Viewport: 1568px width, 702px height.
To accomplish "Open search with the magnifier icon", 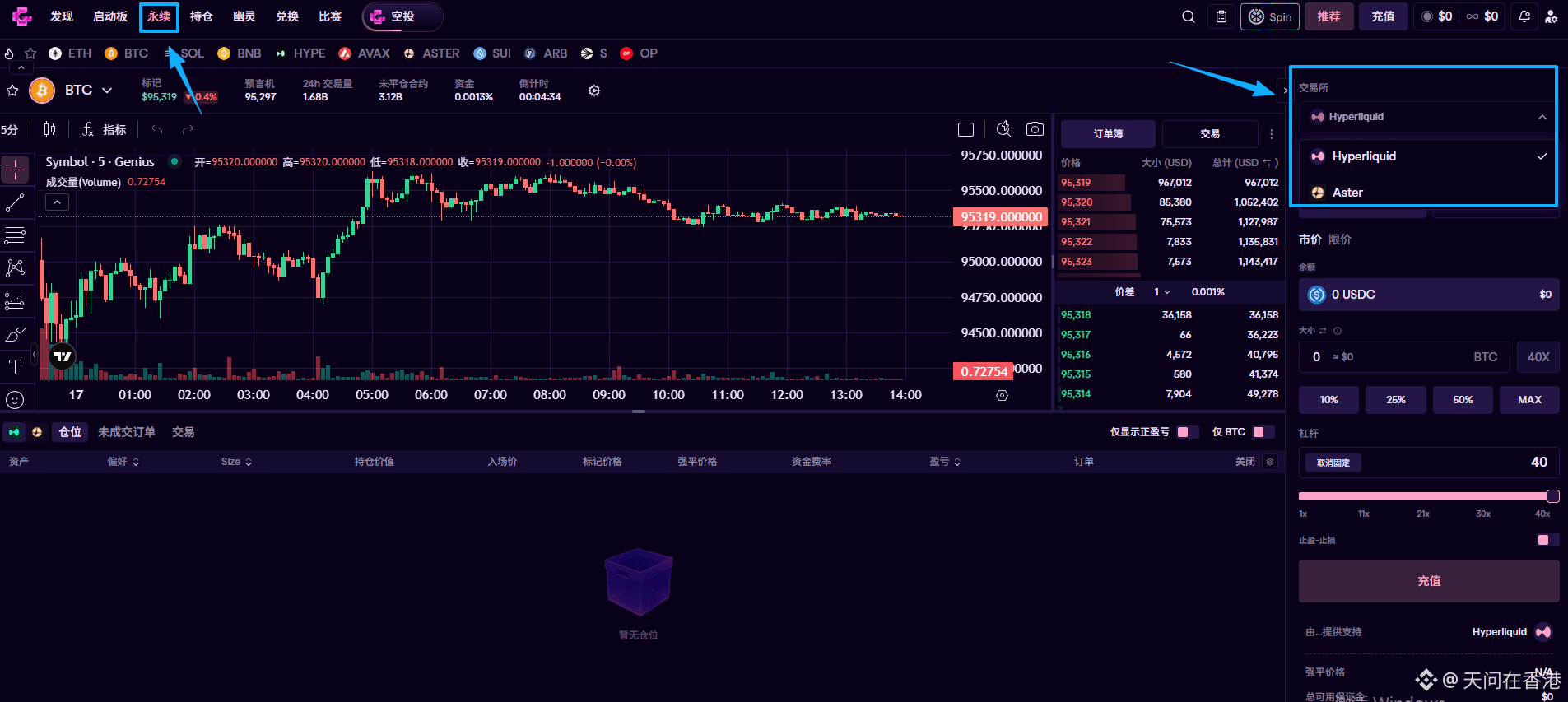I will [x=1189, y=16].
